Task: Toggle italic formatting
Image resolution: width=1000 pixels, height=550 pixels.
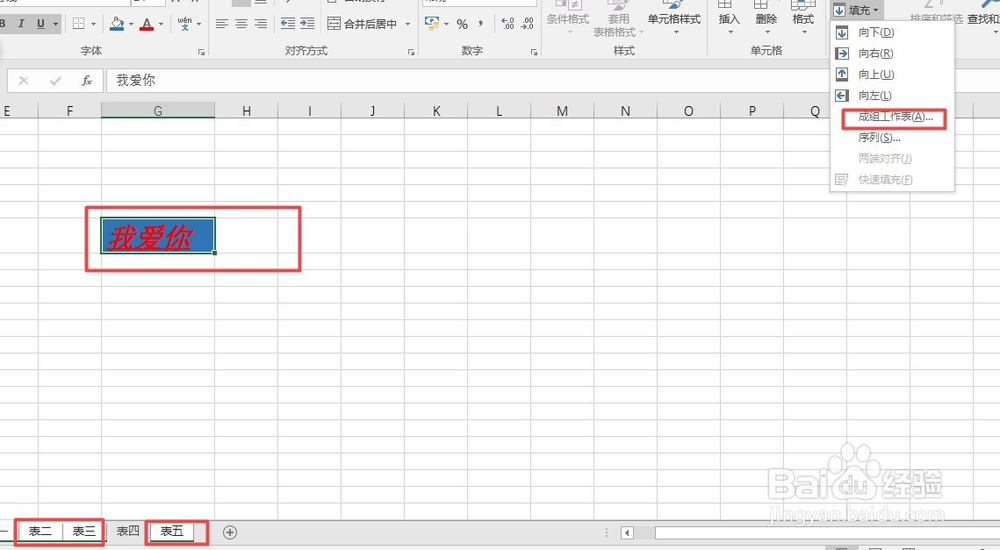Action: [21, 24]
